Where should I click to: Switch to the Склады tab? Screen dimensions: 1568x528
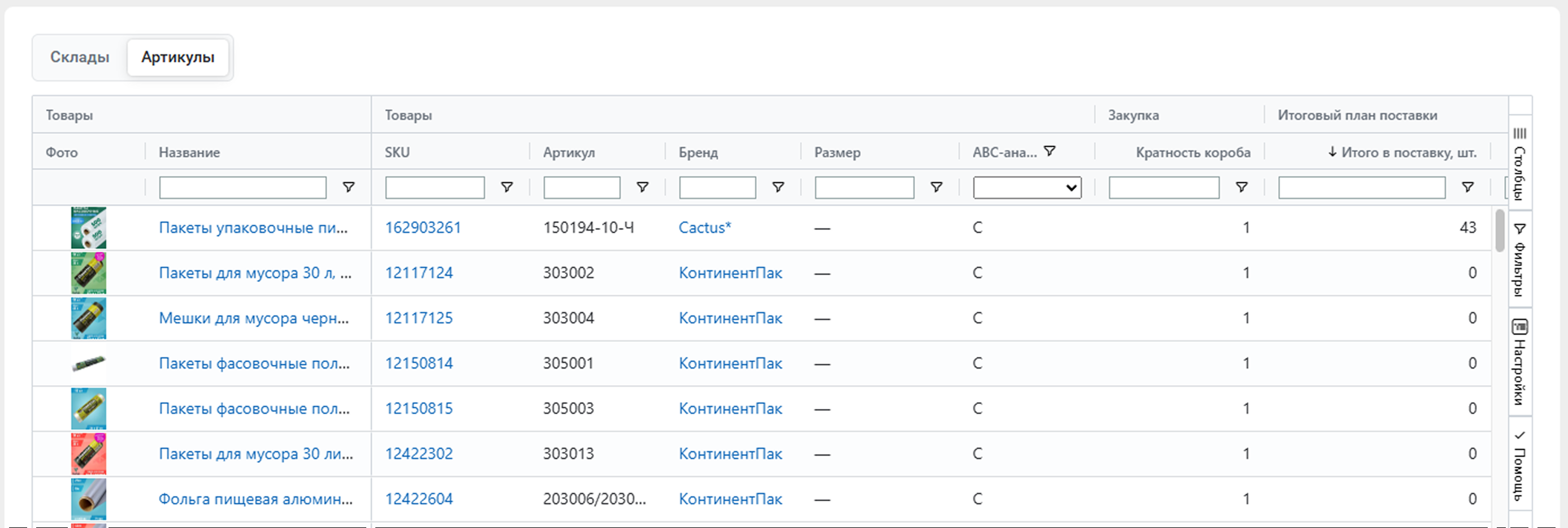tap(80, 57)
